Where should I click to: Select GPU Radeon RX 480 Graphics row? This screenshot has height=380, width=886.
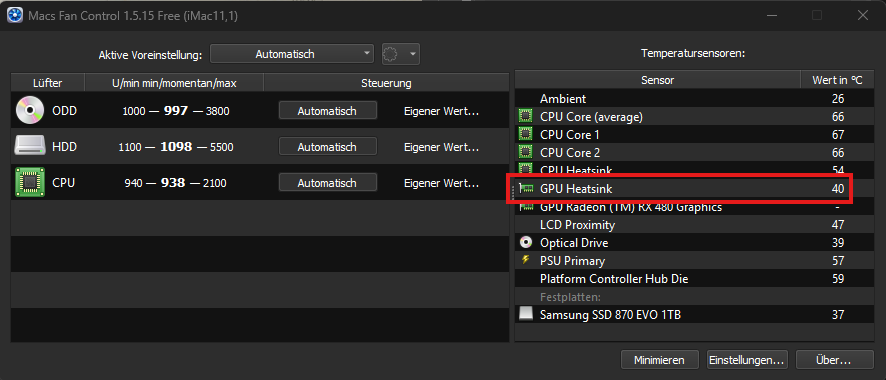pos(694,207)
